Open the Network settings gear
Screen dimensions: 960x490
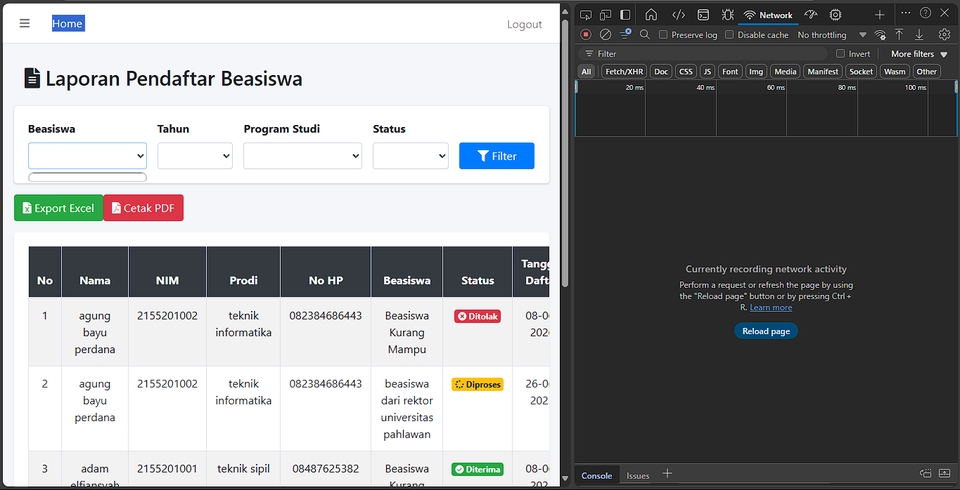pos(943,34)
